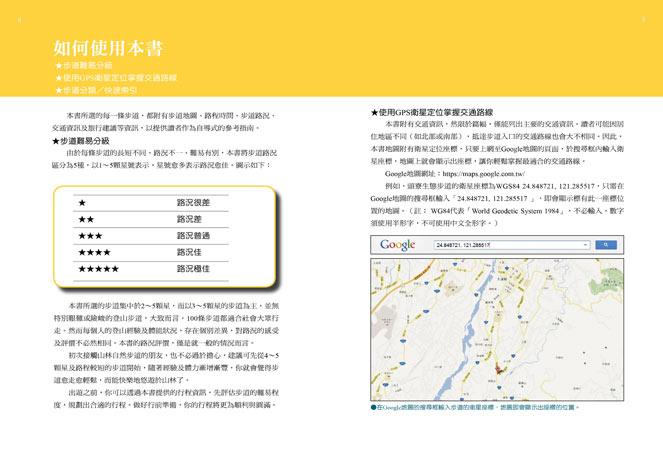Click the green caption text below the map
The image size is (663, 449).
[475, 408]
